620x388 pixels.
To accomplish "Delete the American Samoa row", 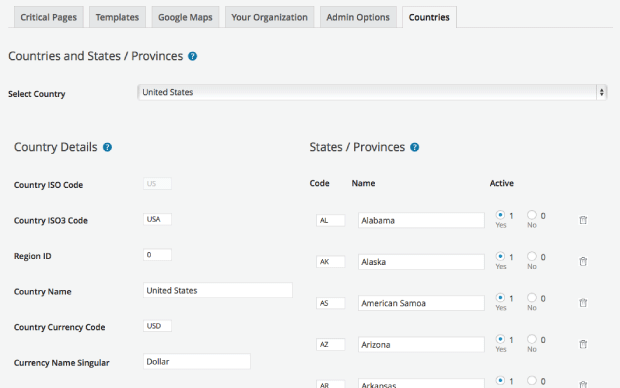I will tap(583, 303).
